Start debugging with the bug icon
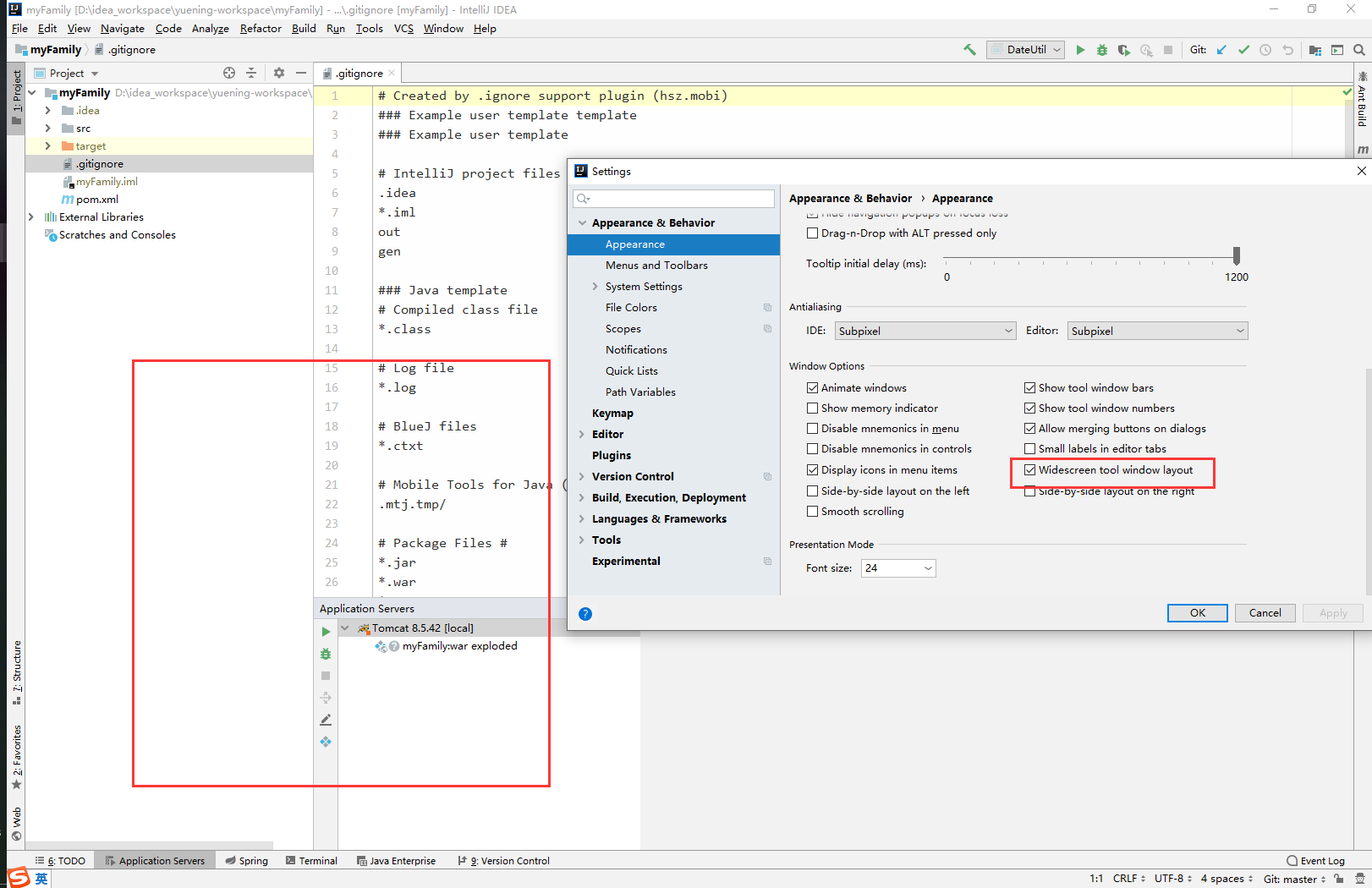Viewport: 1372px width, 888px height. (x=1102, y=50)
